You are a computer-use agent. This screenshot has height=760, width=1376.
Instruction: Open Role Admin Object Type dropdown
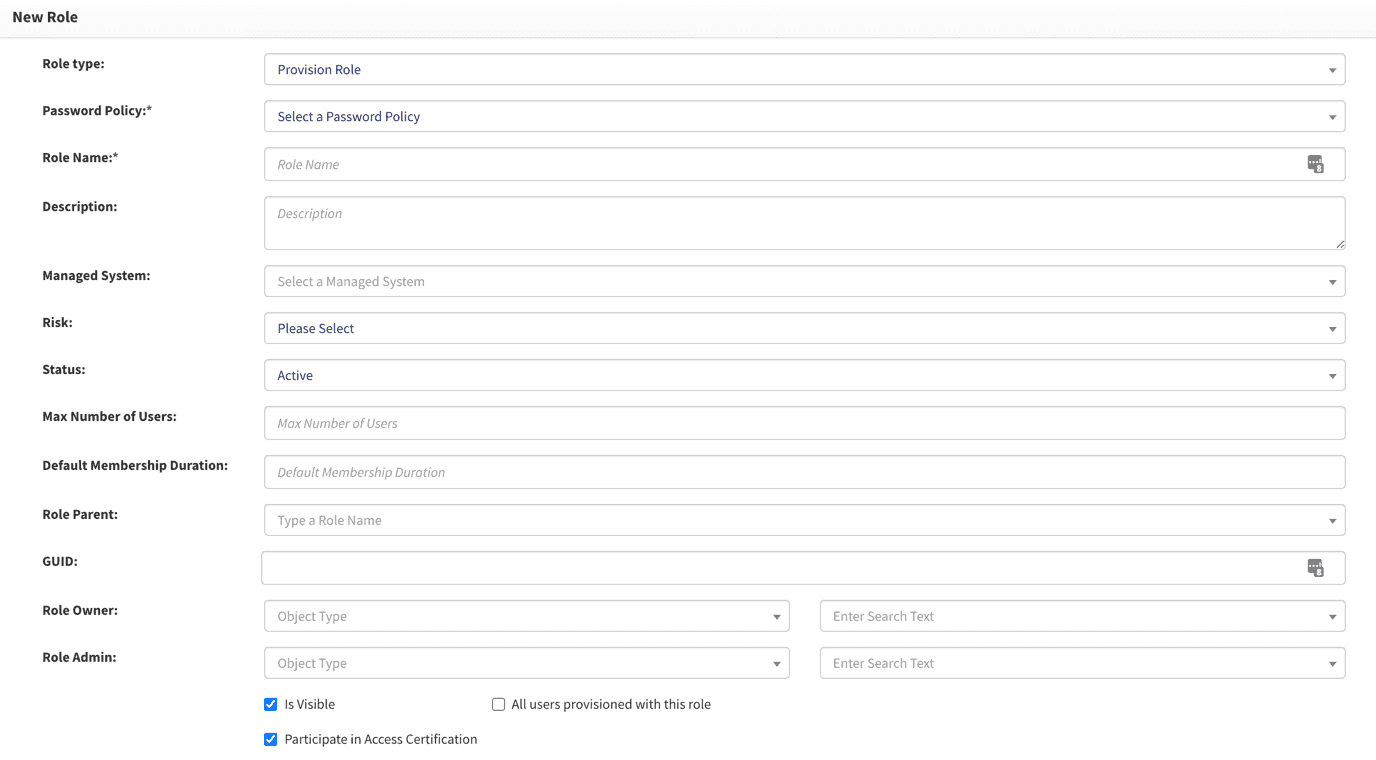[526, 664]
